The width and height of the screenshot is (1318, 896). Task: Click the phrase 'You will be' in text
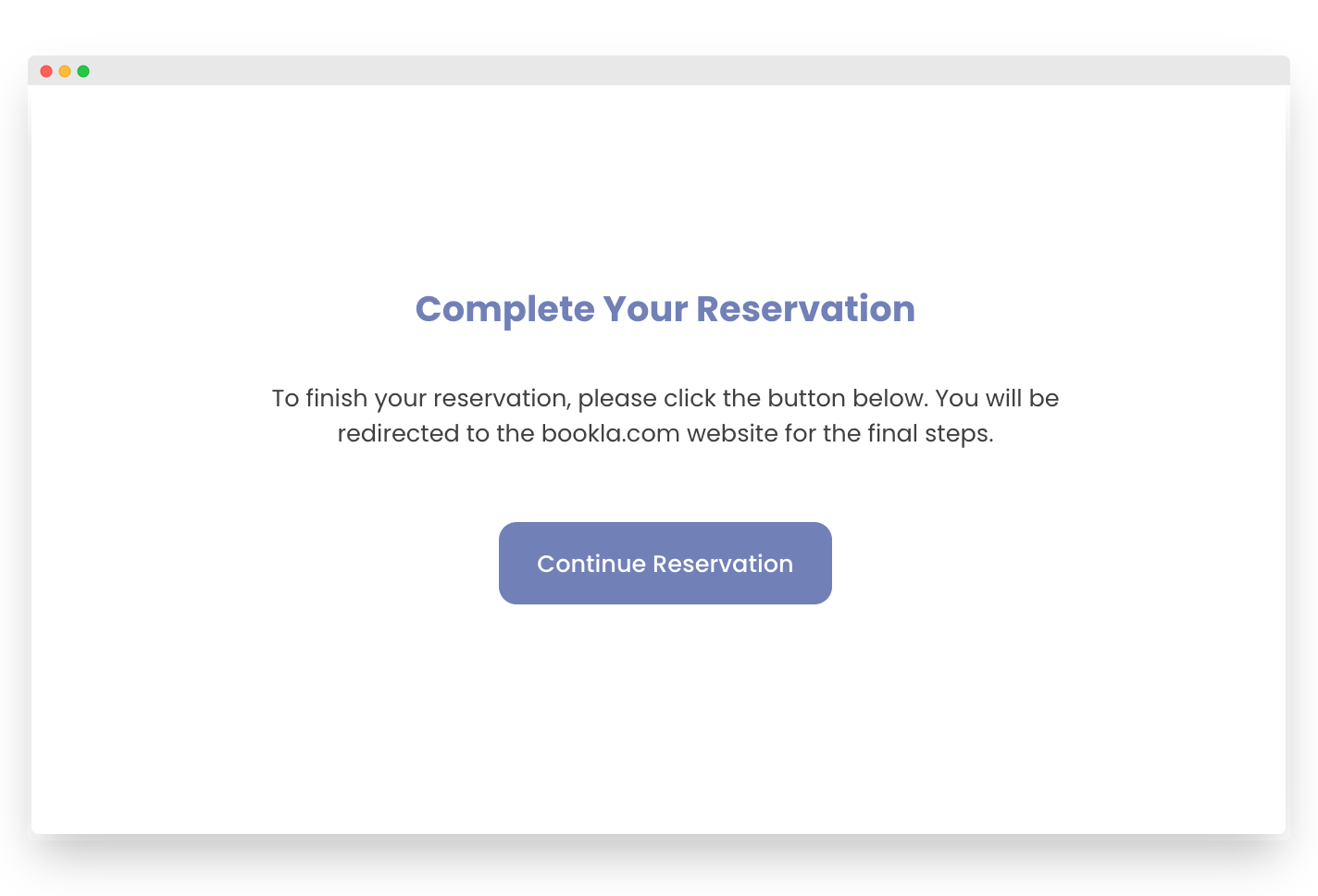coord(997,398)
